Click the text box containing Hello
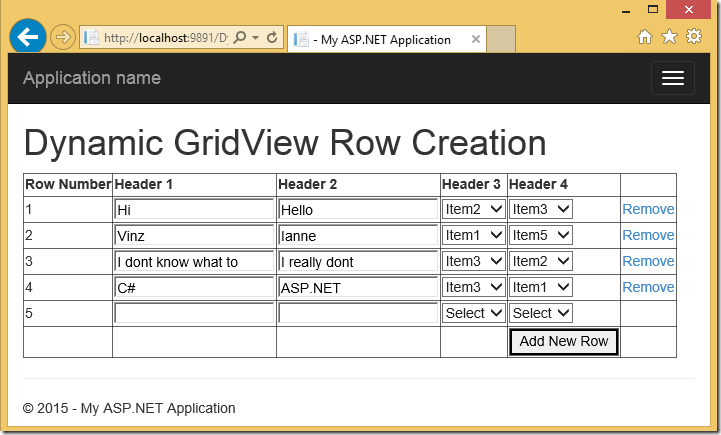 358,210
